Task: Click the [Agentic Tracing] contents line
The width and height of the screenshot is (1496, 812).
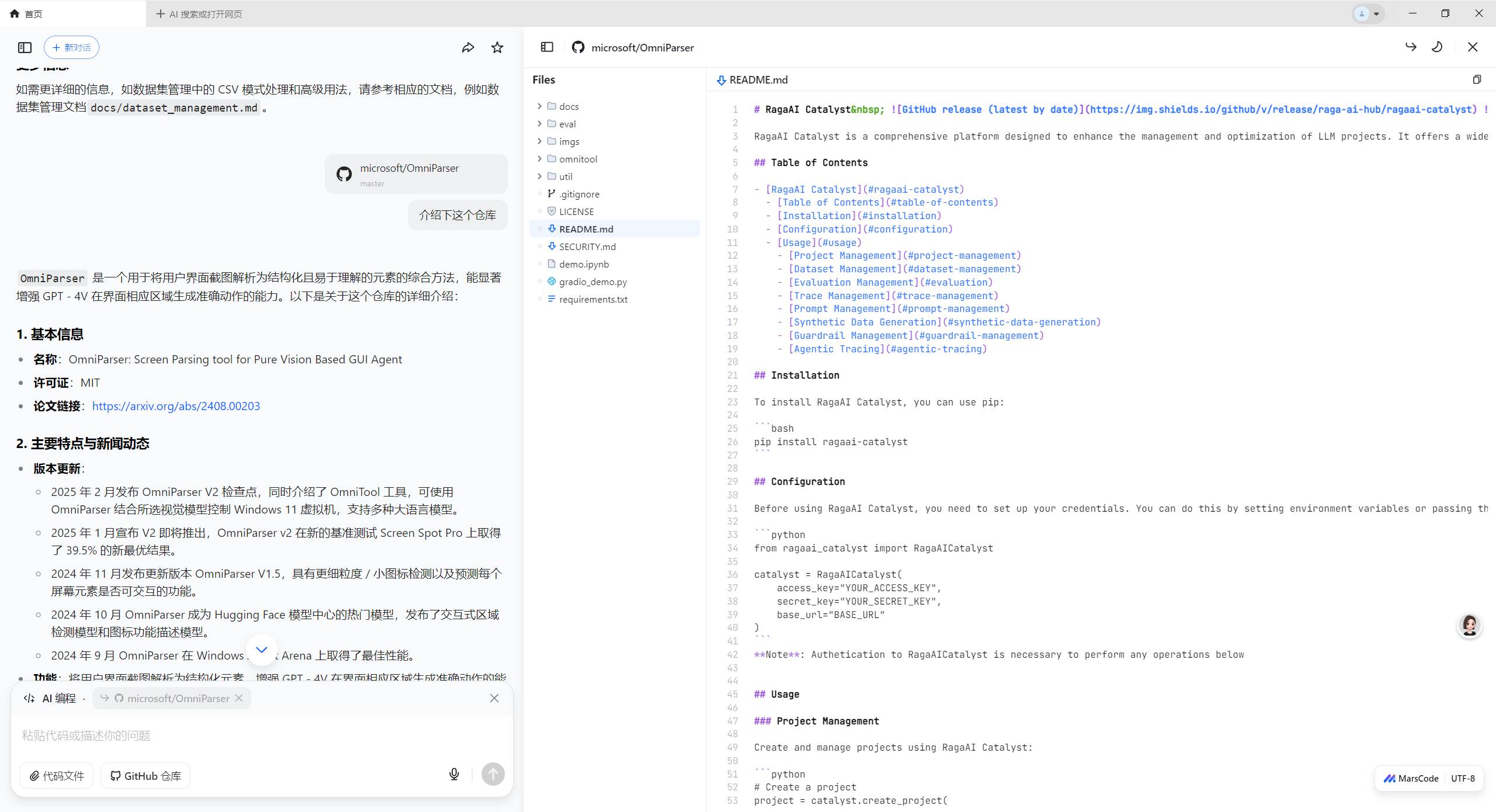Action: point(882,349)
